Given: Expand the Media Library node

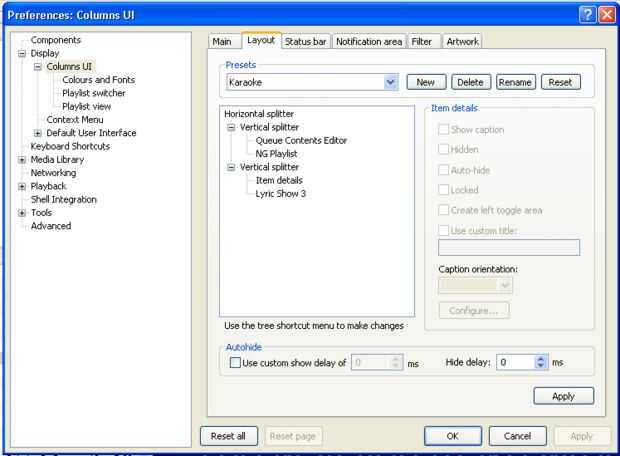Looking at the screenshot, I should (x=22, y=160).
